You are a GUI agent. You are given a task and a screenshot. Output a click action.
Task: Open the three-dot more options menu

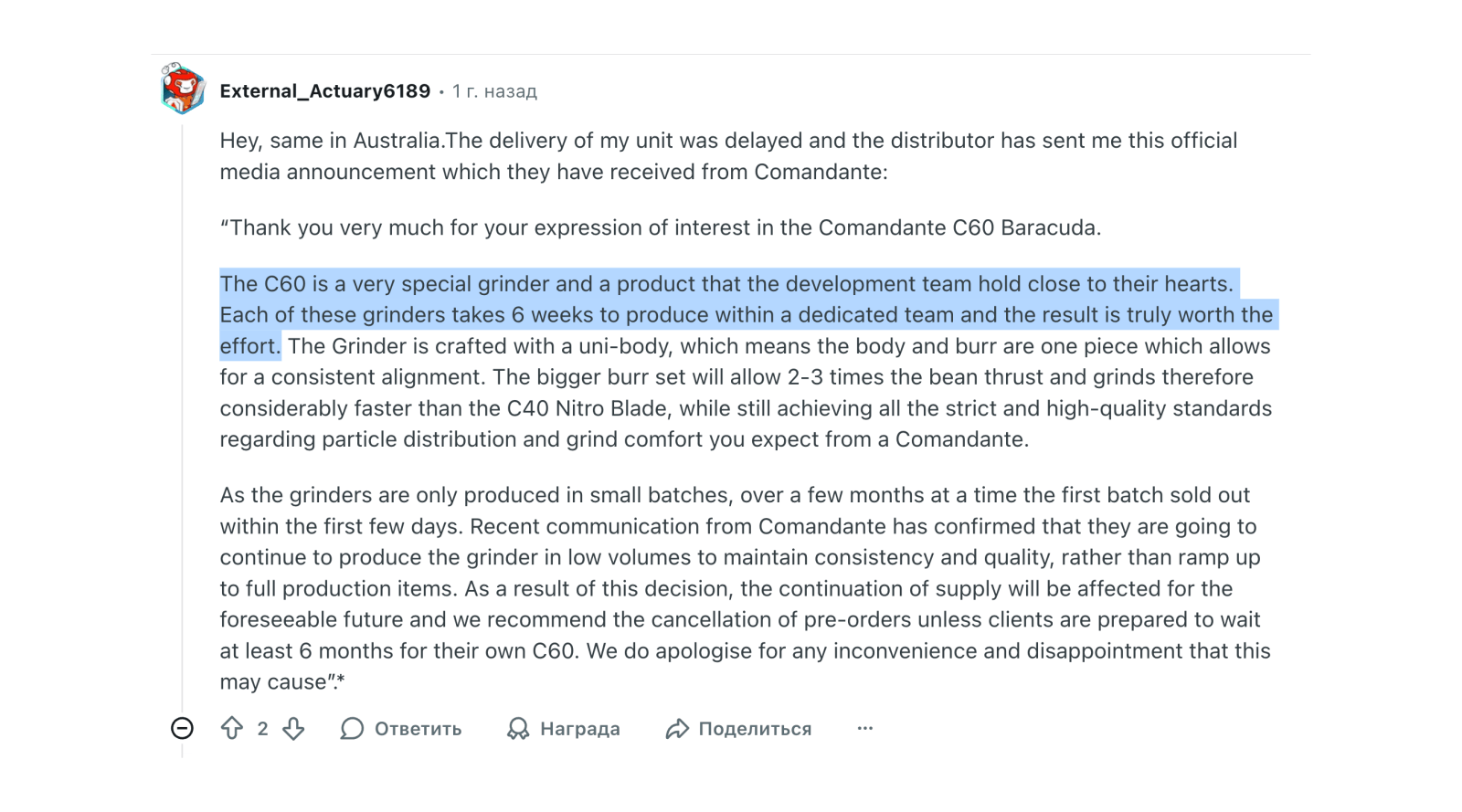click(865, 728)
